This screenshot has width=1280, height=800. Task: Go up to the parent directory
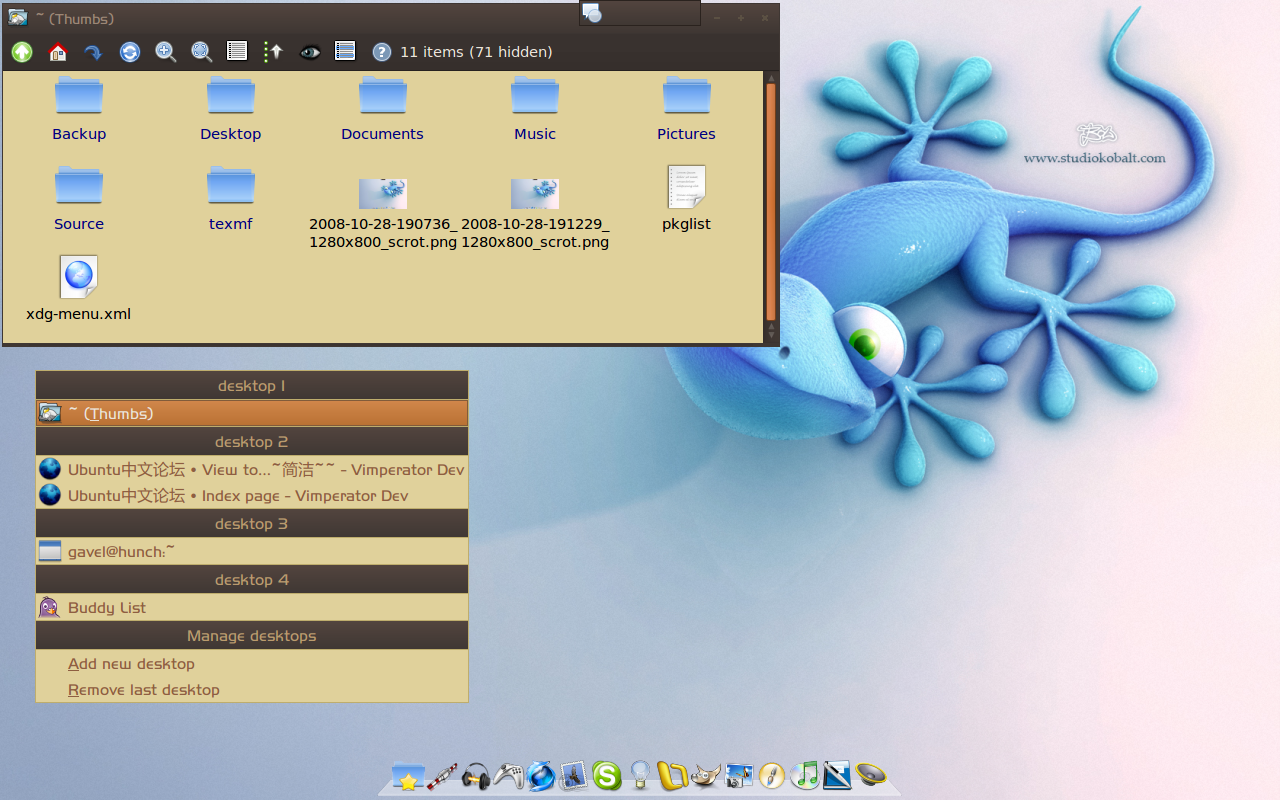tap(22, 52)
